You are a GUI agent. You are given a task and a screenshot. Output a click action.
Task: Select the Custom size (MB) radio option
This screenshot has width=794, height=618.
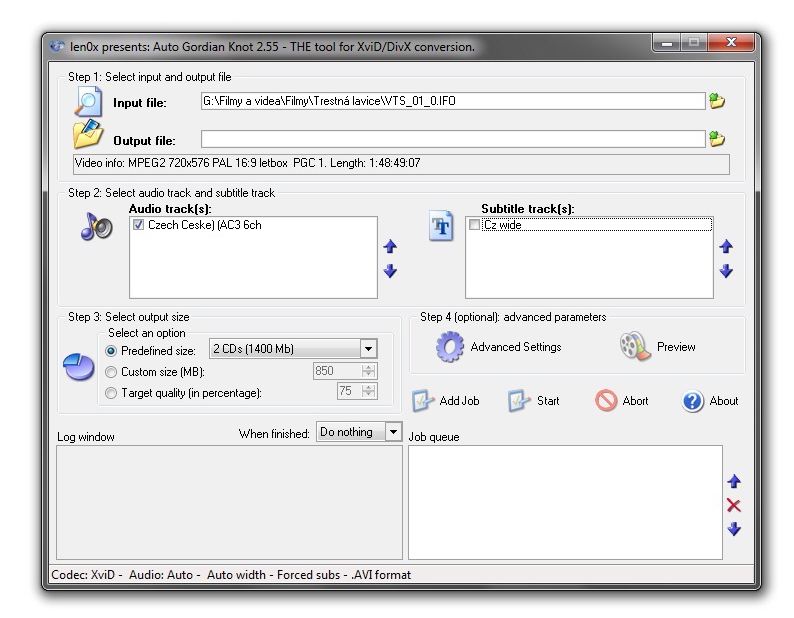pyautogui.click(x=111, y=372)
